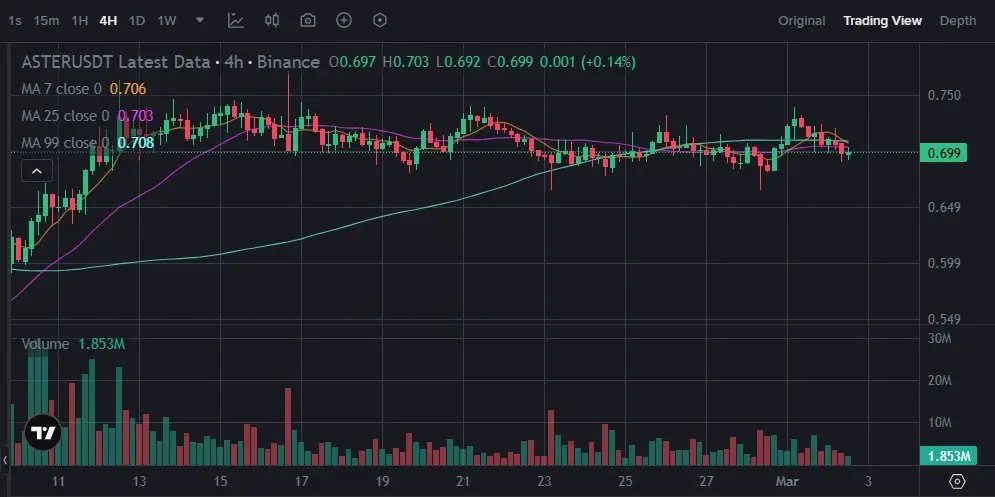
Task: Click the 13 date label on time axis
Action: (x=140, y=480)
